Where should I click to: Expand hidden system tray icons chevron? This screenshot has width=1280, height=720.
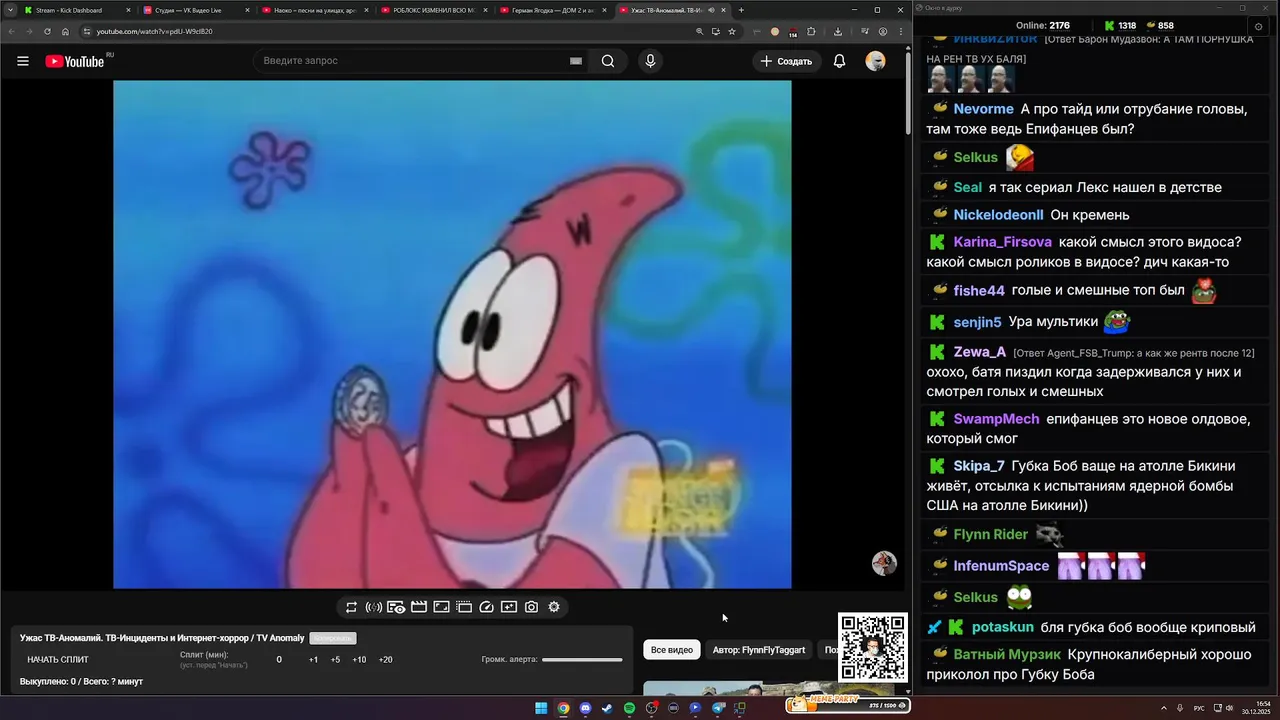1165,708
